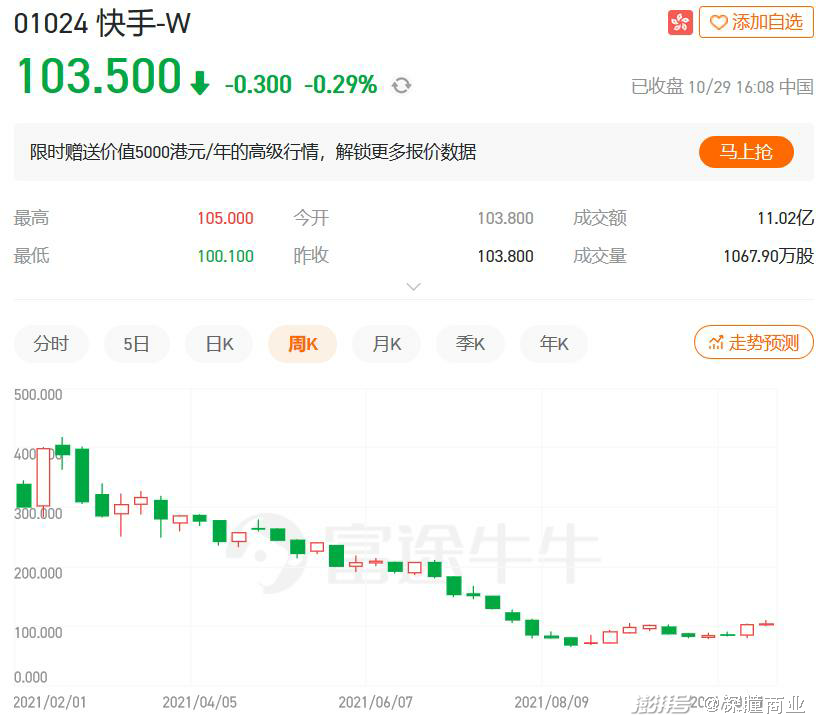Click the 成交量 value 1067.90万股
The width and height of the screenshot is (817, 721).
[769, 256]
